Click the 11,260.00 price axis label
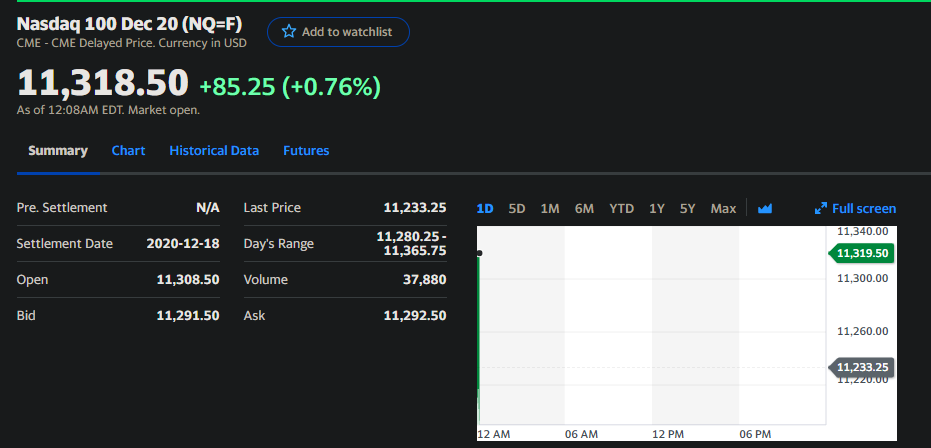The height and width of the screenshot is (448, 931). [863, 331]
